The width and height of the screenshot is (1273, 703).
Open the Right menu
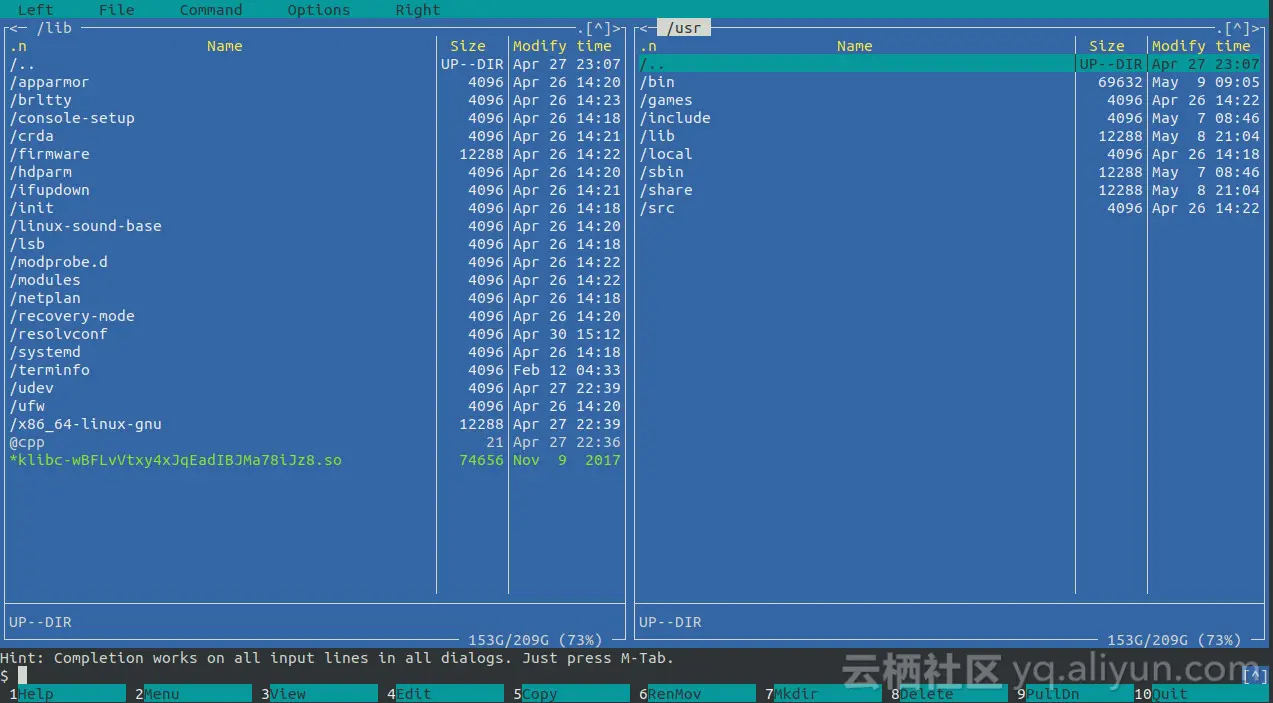(418, 10)
